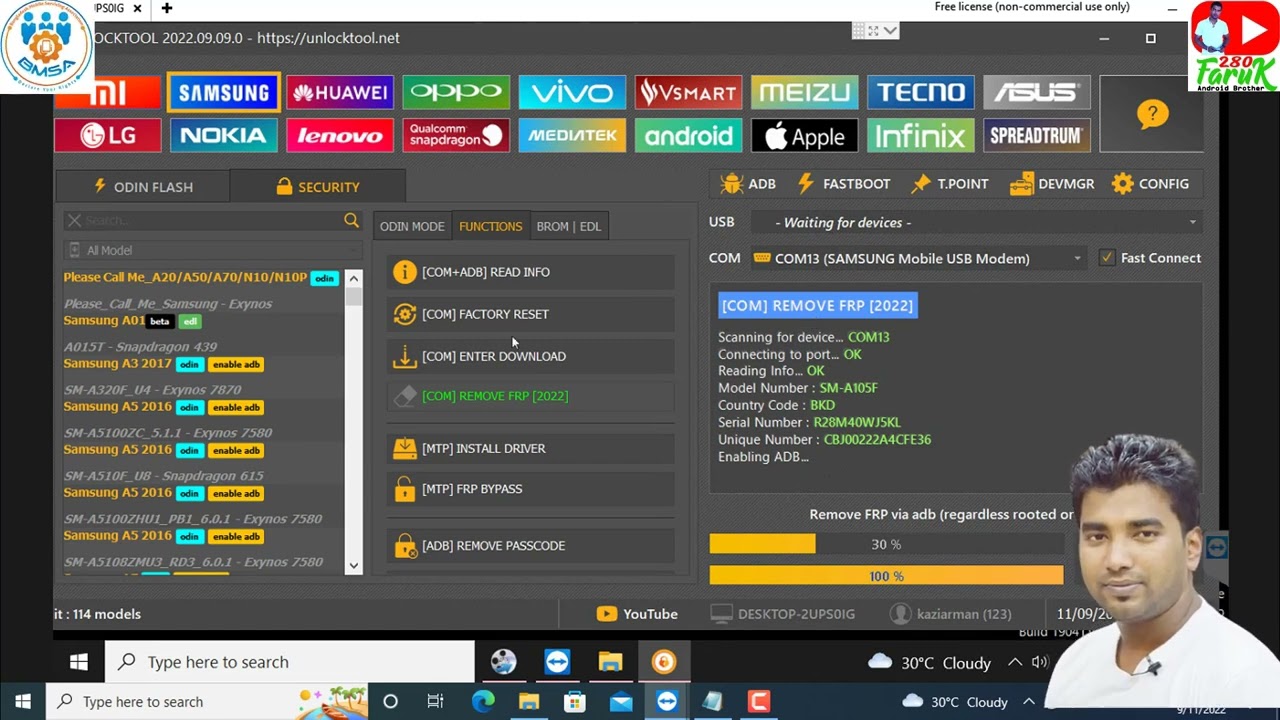Run [COM] FACTORY RESET

(531, 314)
